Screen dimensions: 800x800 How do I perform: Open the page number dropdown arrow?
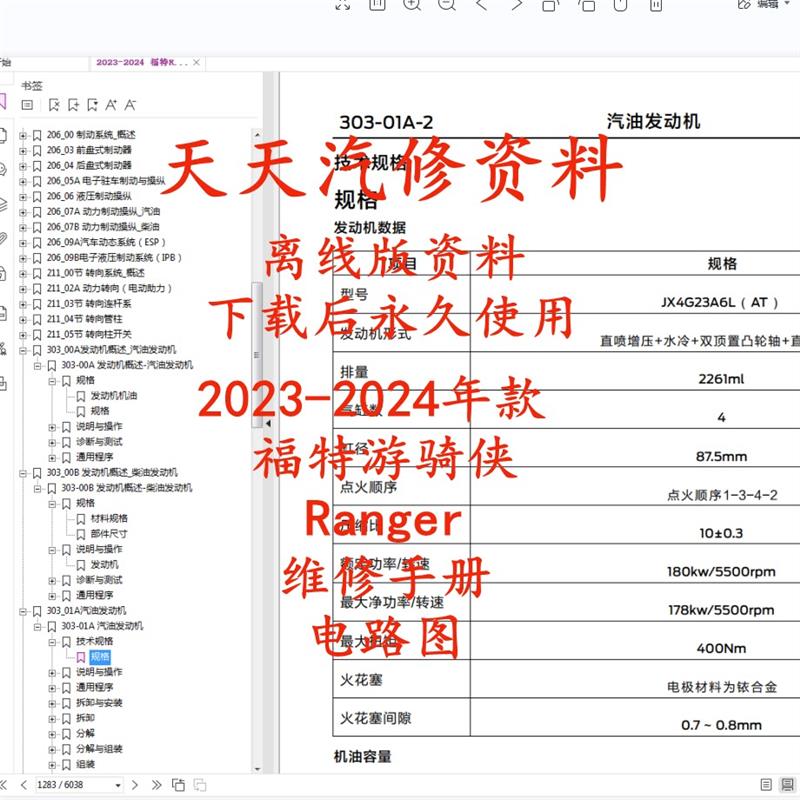118,785
